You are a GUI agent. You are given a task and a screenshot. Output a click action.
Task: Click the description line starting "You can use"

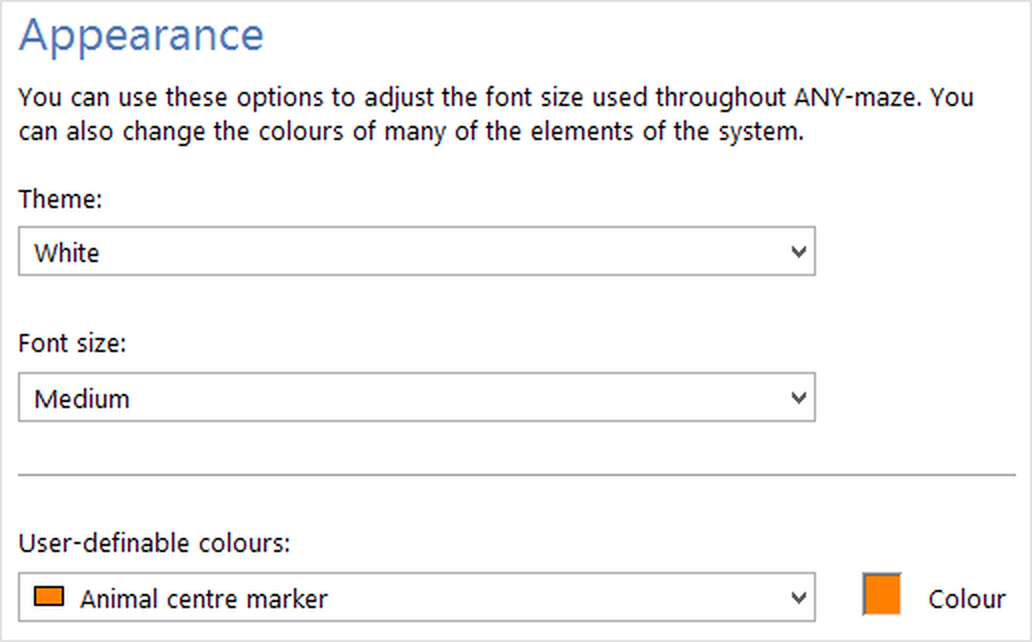click(400, 98)
